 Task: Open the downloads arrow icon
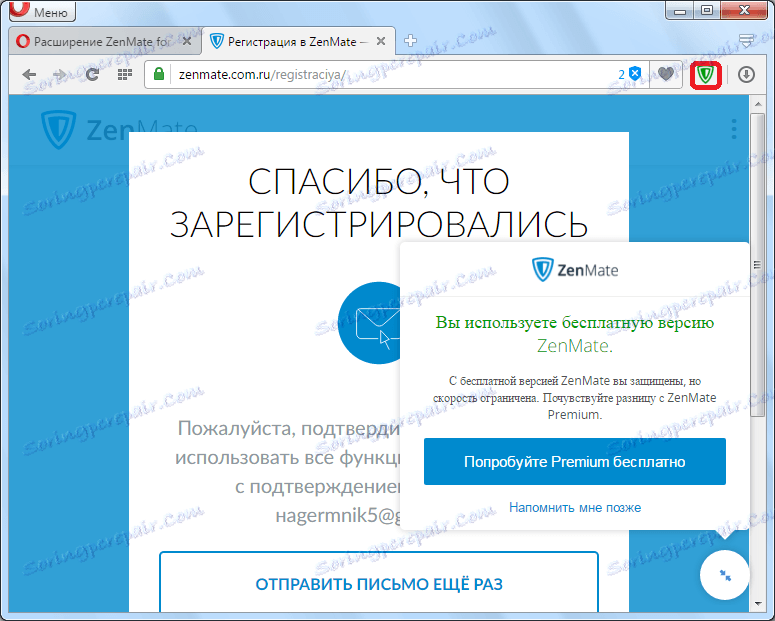click(x=746, y=75)
